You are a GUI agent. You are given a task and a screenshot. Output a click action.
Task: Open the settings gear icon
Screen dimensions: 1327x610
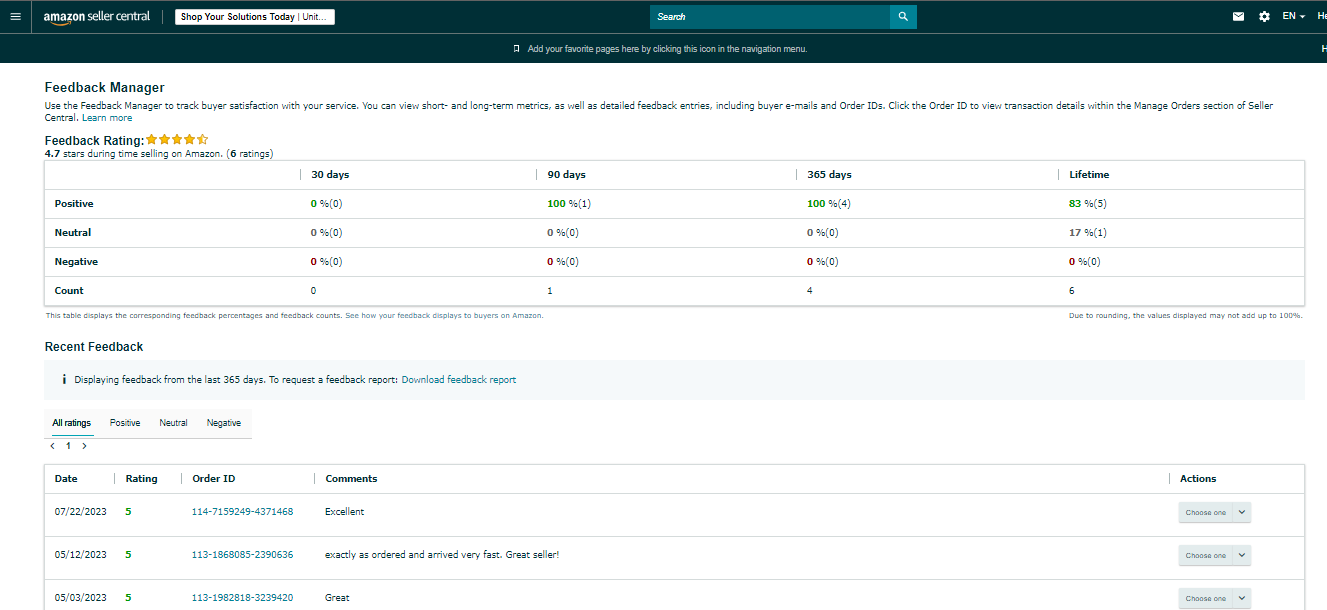(x=1264, y=16)
